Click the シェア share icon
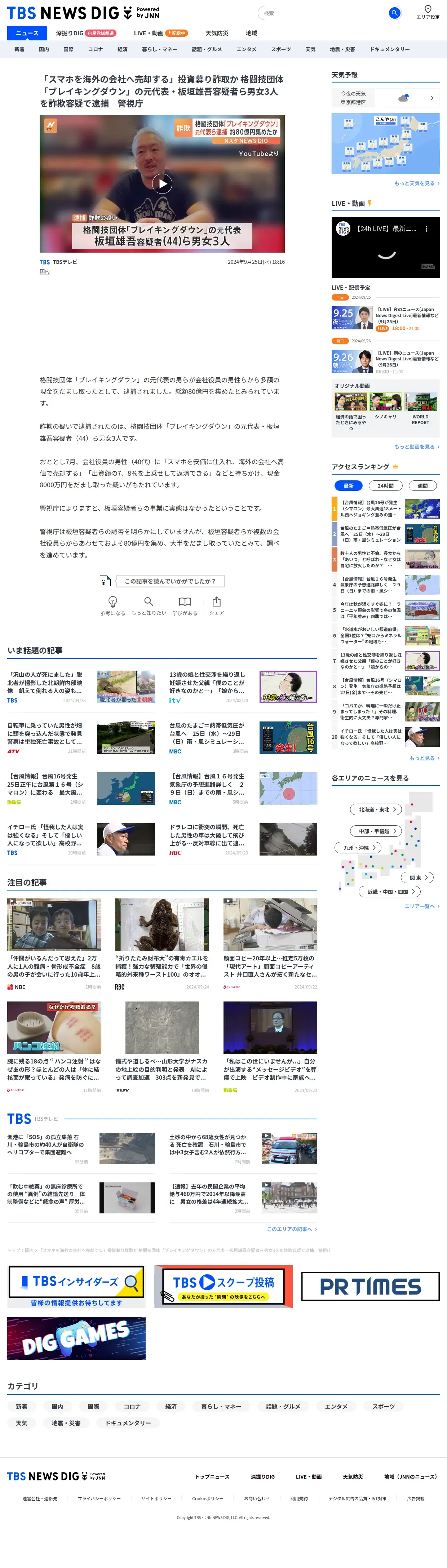 (216, 606)
